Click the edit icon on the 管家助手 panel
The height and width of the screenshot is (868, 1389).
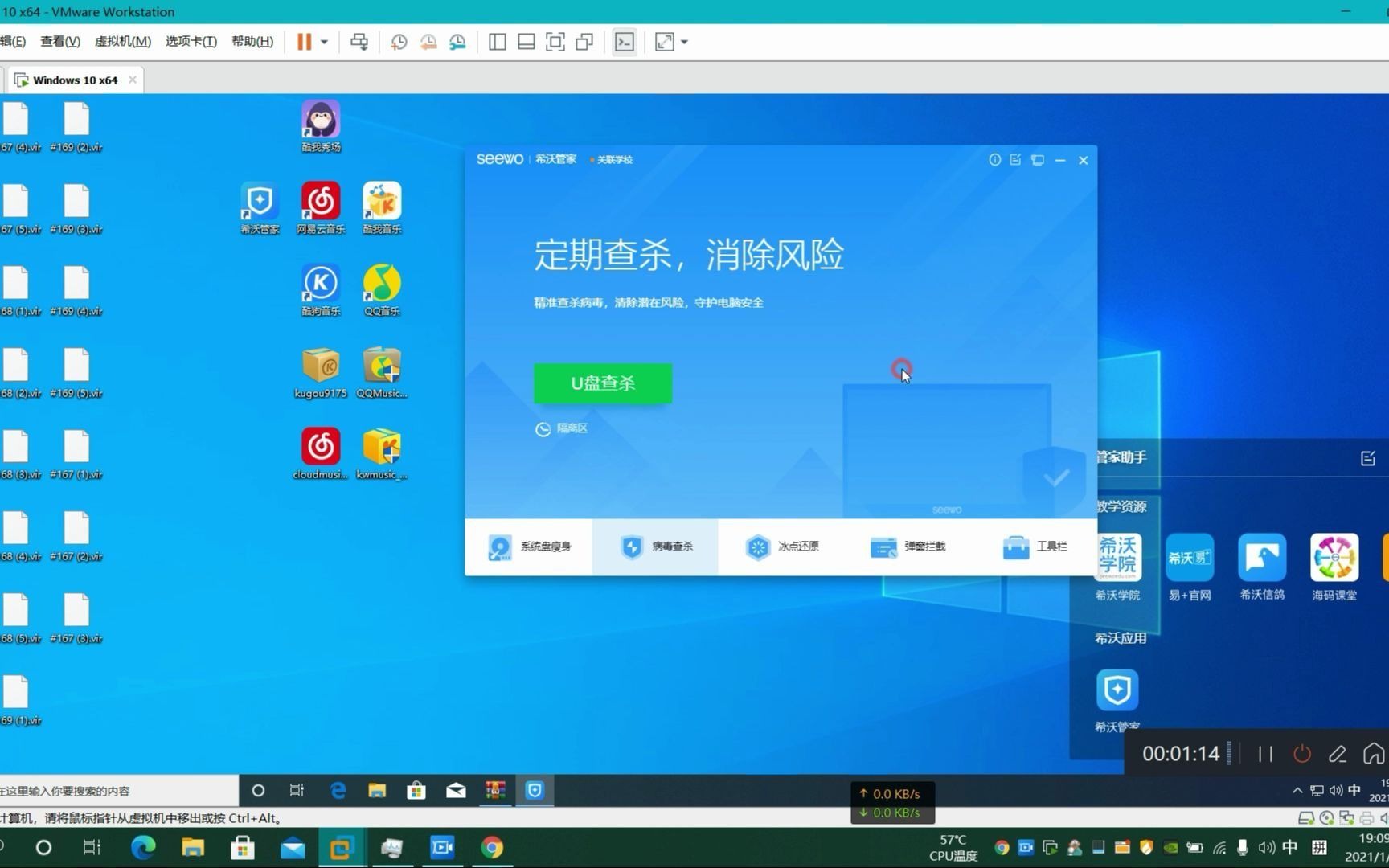(1368, 458)
